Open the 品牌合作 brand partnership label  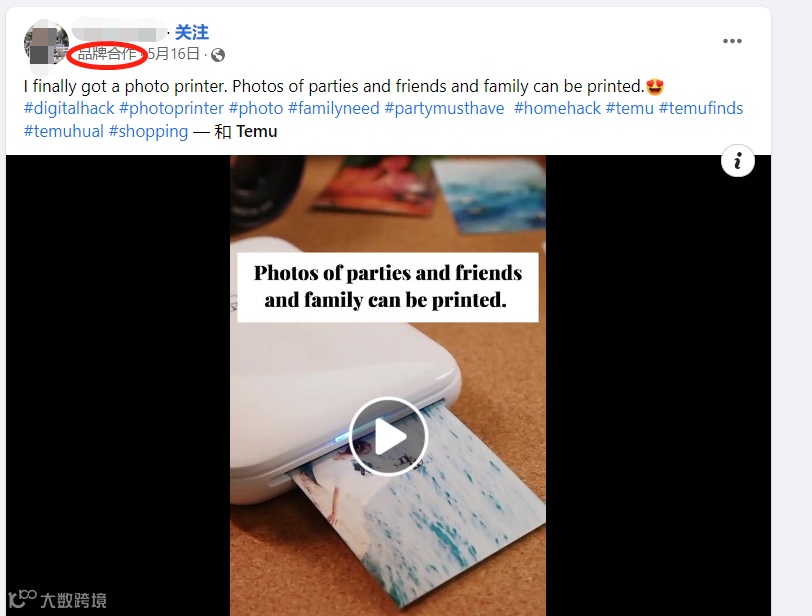click(x=107, y=53)
